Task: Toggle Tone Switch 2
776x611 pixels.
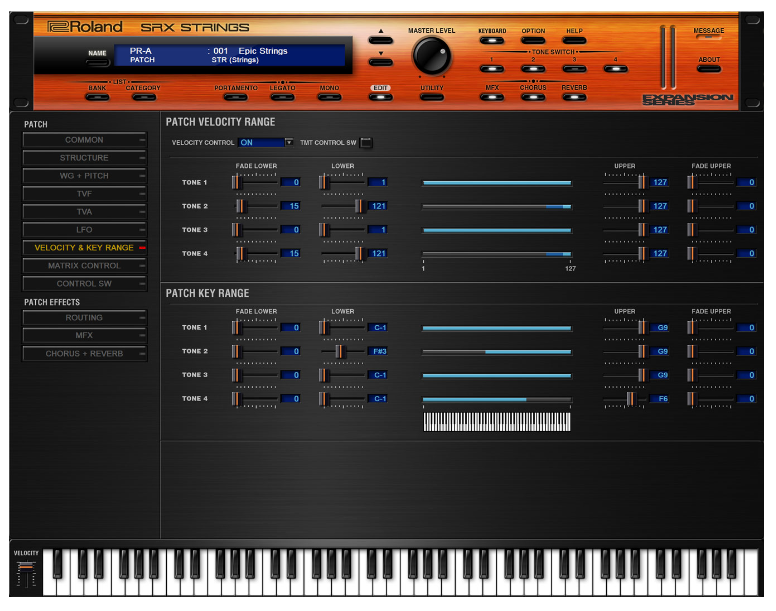Action: point(533,69)
